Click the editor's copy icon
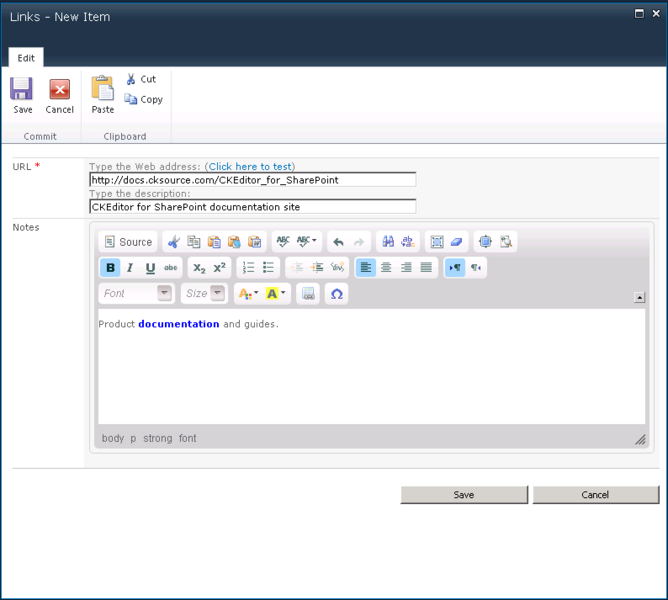Image resolution: width=668 pixels, height=600 pixels. [194, 242]
